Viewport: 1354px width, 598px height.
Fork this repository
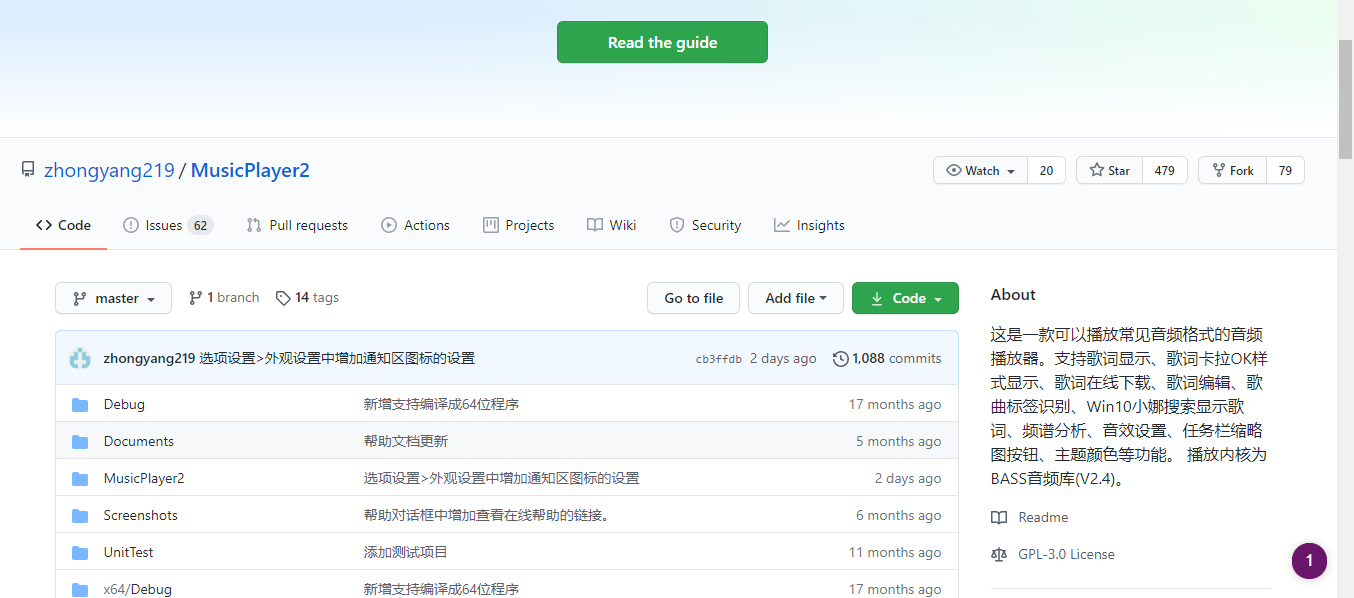(x=1232, y=170)
